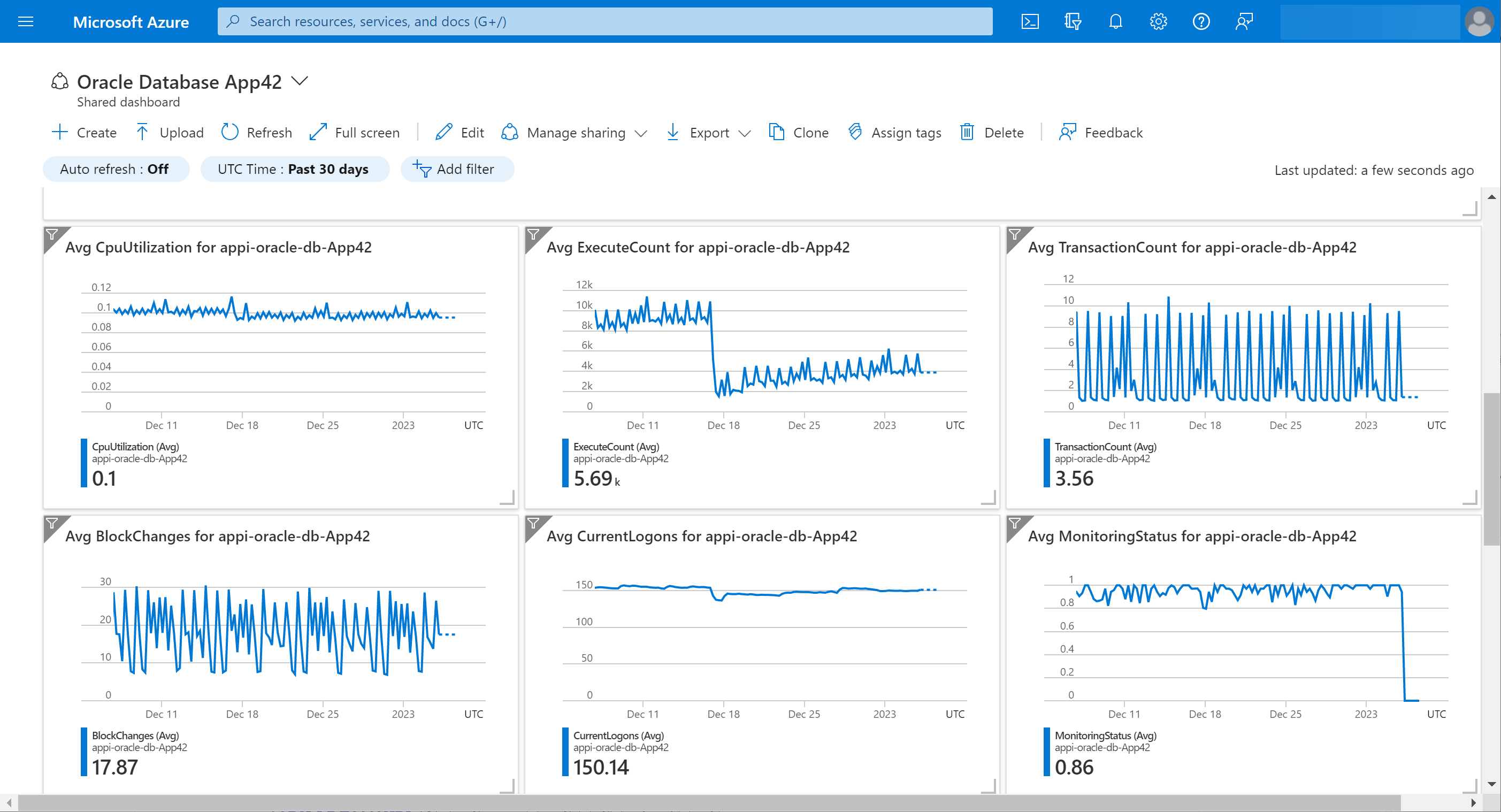Open the Export dropdown
Viewport: 1501px width, 812px height.
(x=709, y=132)
